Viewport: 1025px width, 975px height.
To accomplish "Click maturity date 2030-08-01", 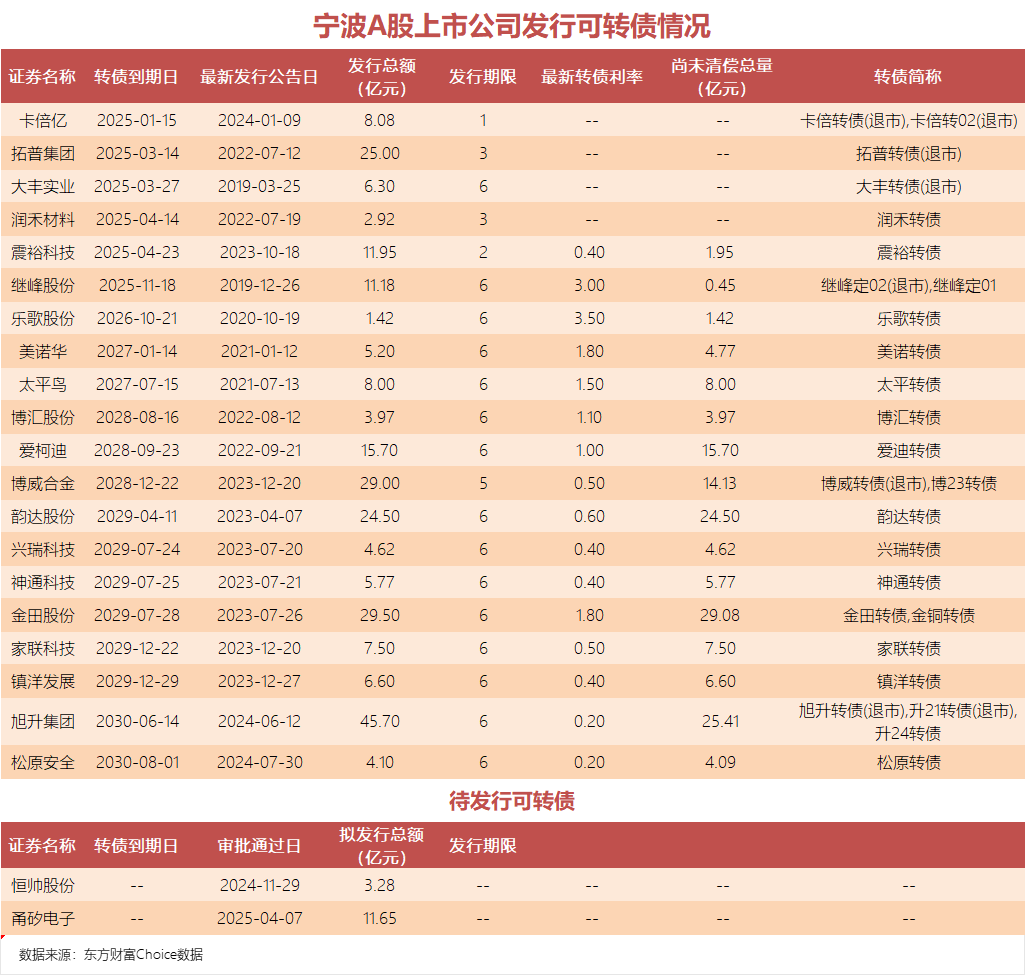I will pos(137,763).
